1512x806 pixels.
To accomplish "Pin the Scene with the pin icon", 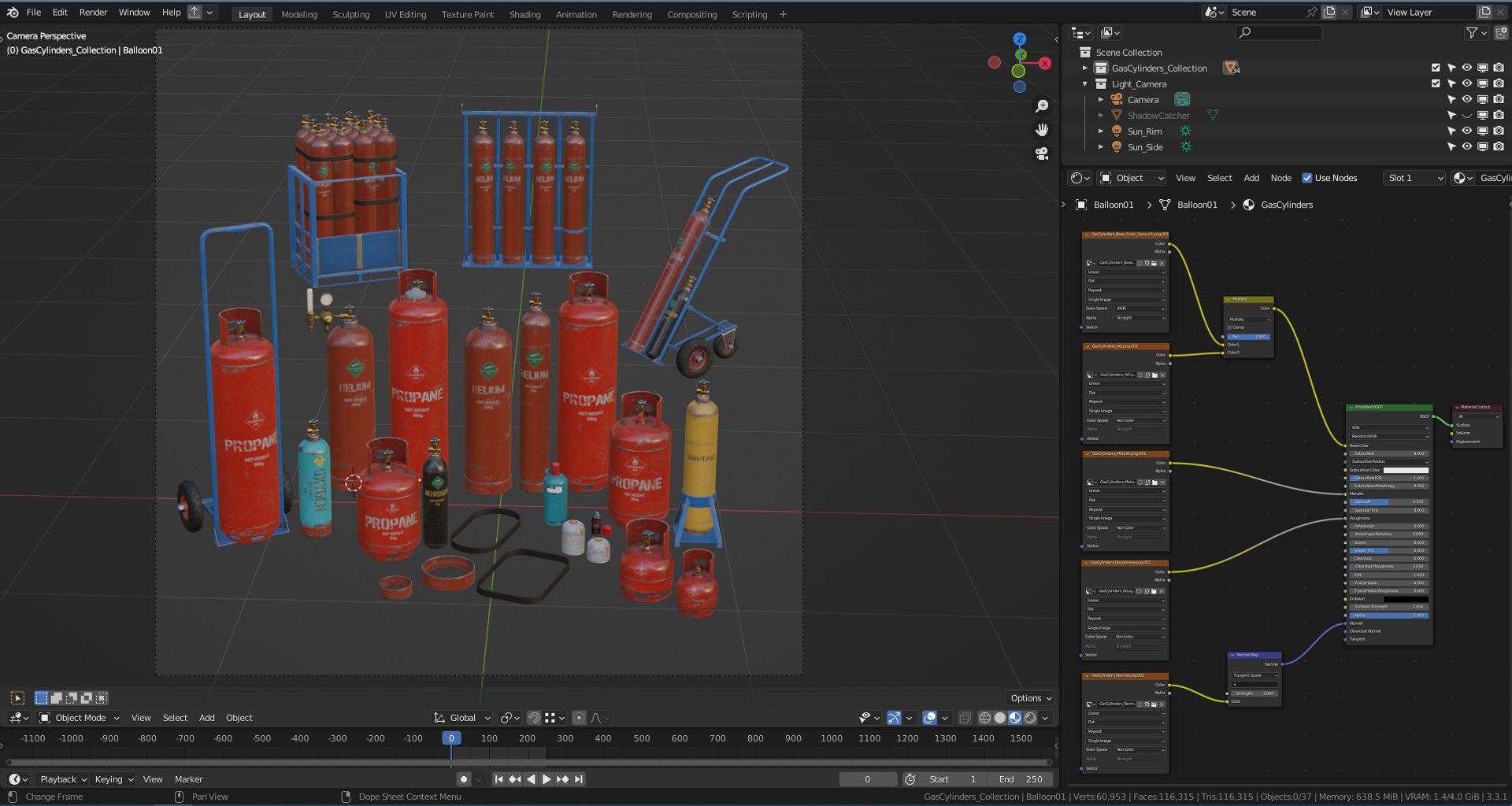I will [1311, 13].
